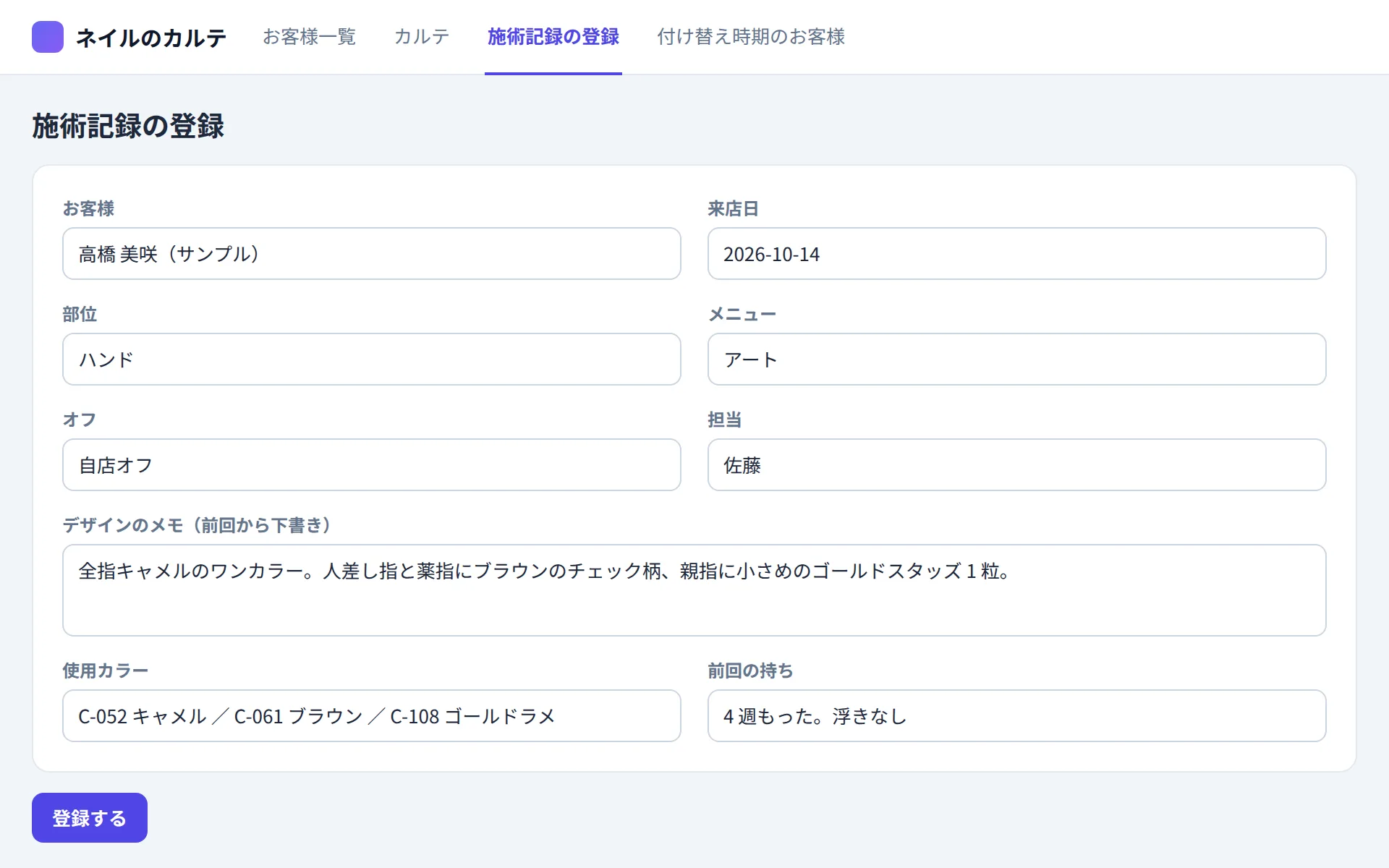
Task: Click the お客様 field with 高橋 美咲
Action: pyautogui.click(x=372, y=254)
